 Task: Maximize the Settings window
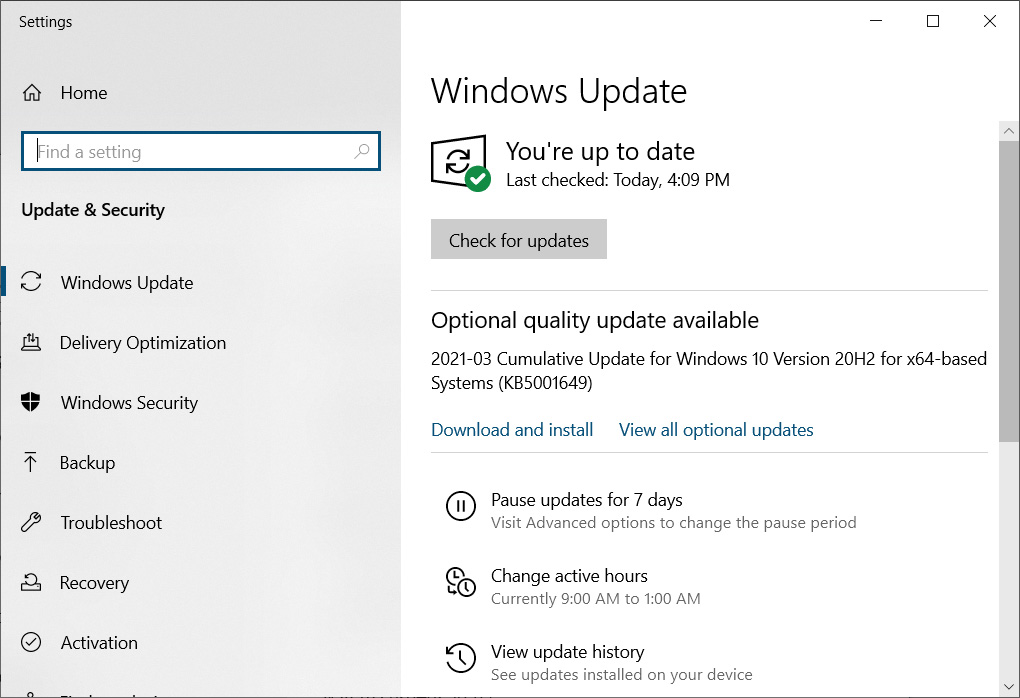coord(933,21)
